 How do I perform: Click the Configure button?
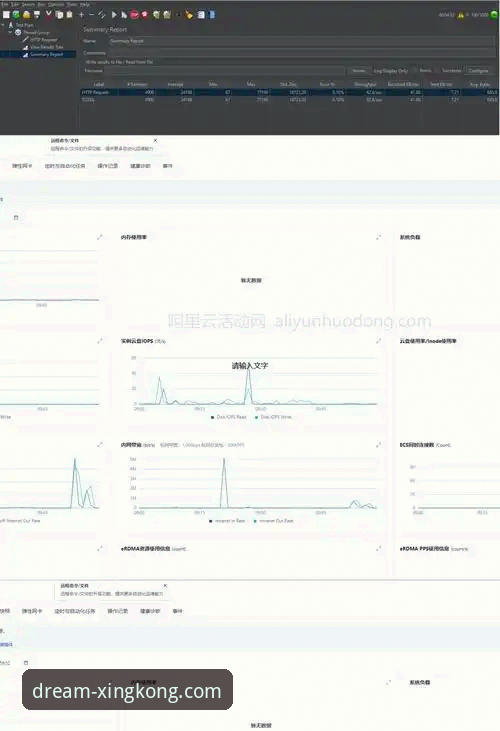pyautogui.click(x=478, y=70)
